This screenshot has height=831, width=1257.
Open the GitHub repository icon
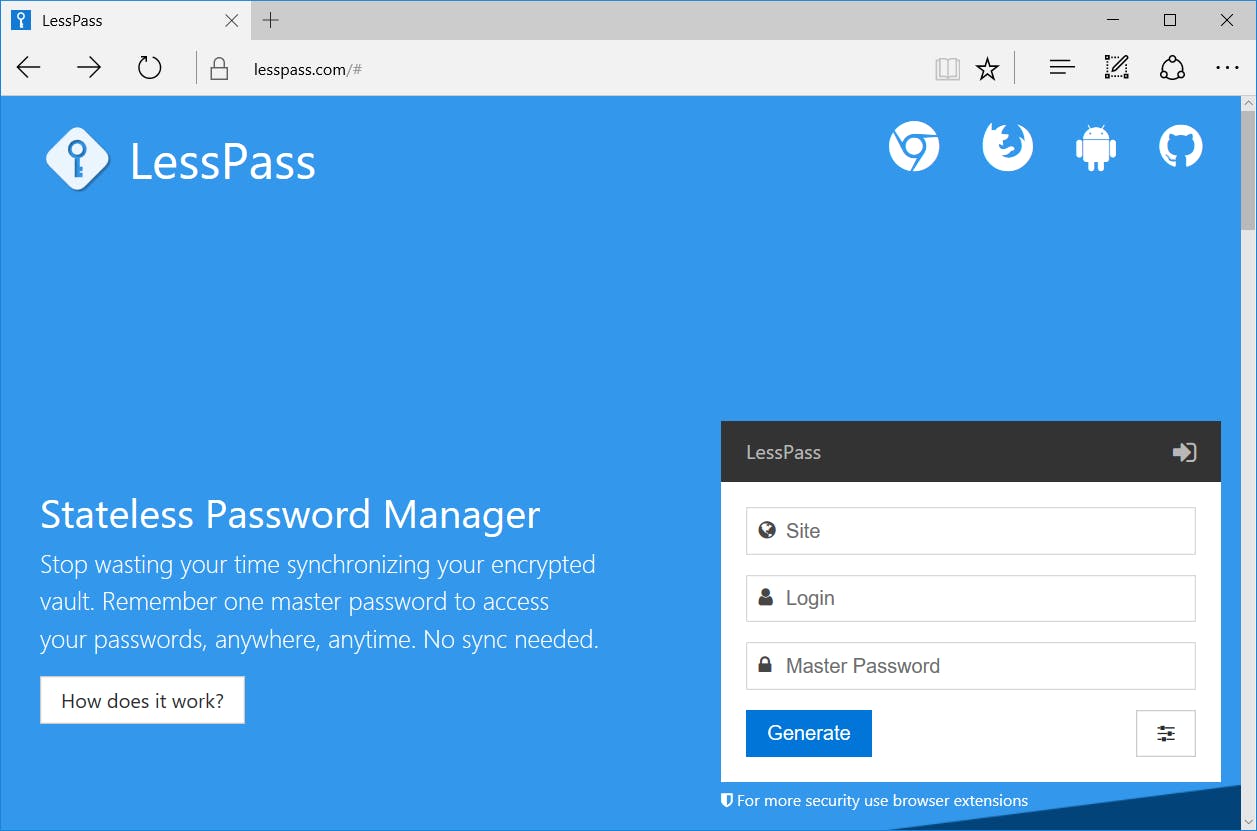click(1180, 147)
